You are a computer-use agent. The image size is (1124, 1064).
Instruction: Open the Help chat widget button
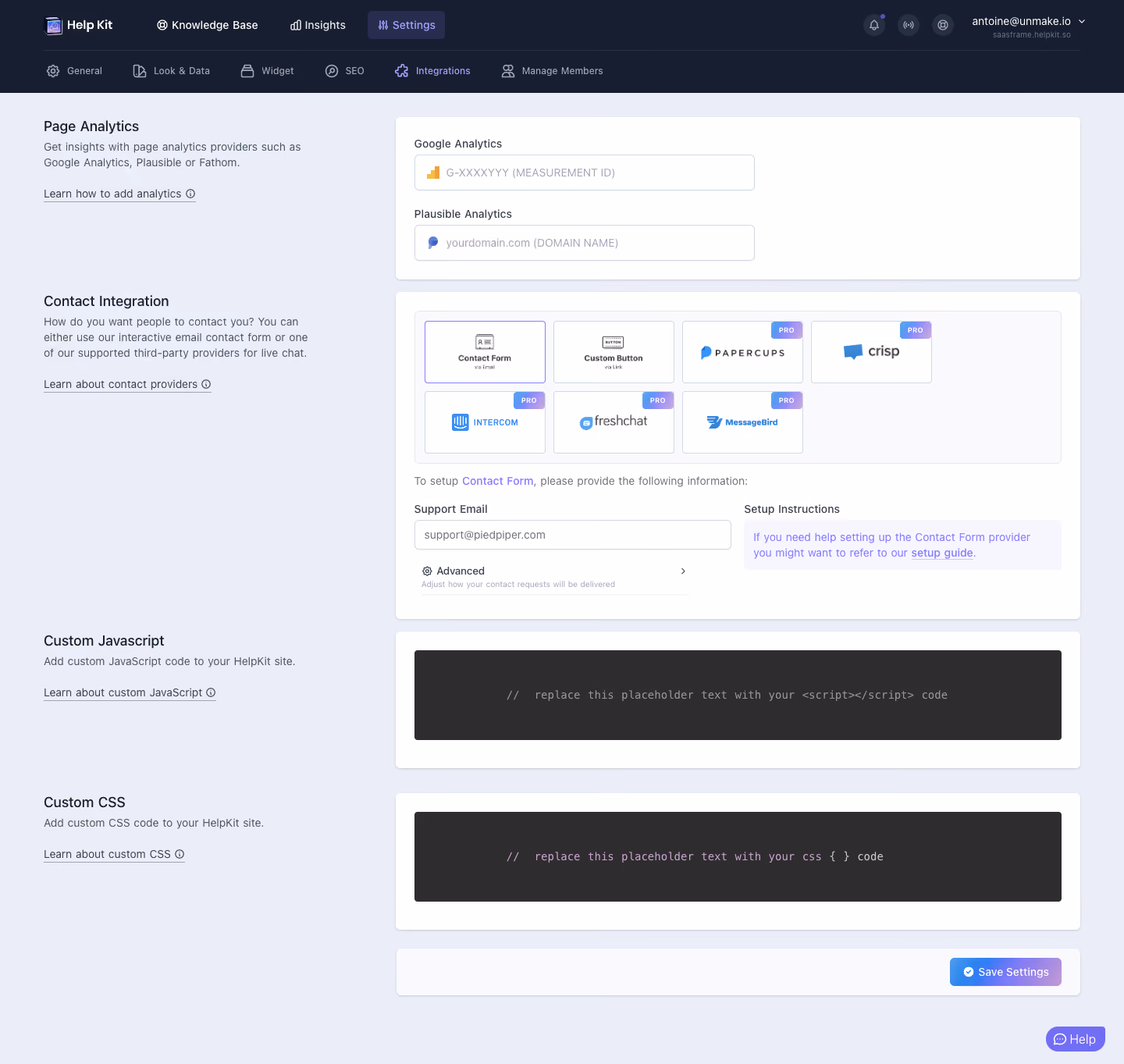(1076, 1039)
